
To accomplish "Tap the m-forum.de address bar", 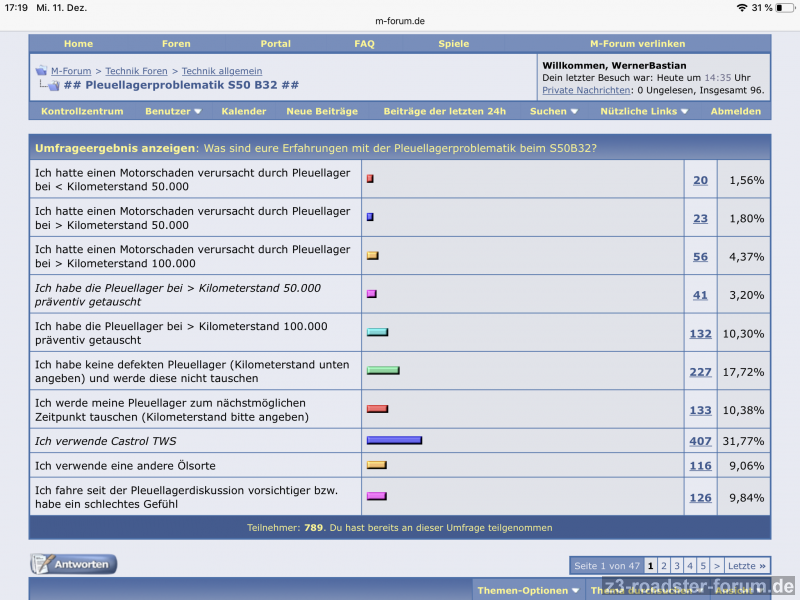I will coord(400,20).
